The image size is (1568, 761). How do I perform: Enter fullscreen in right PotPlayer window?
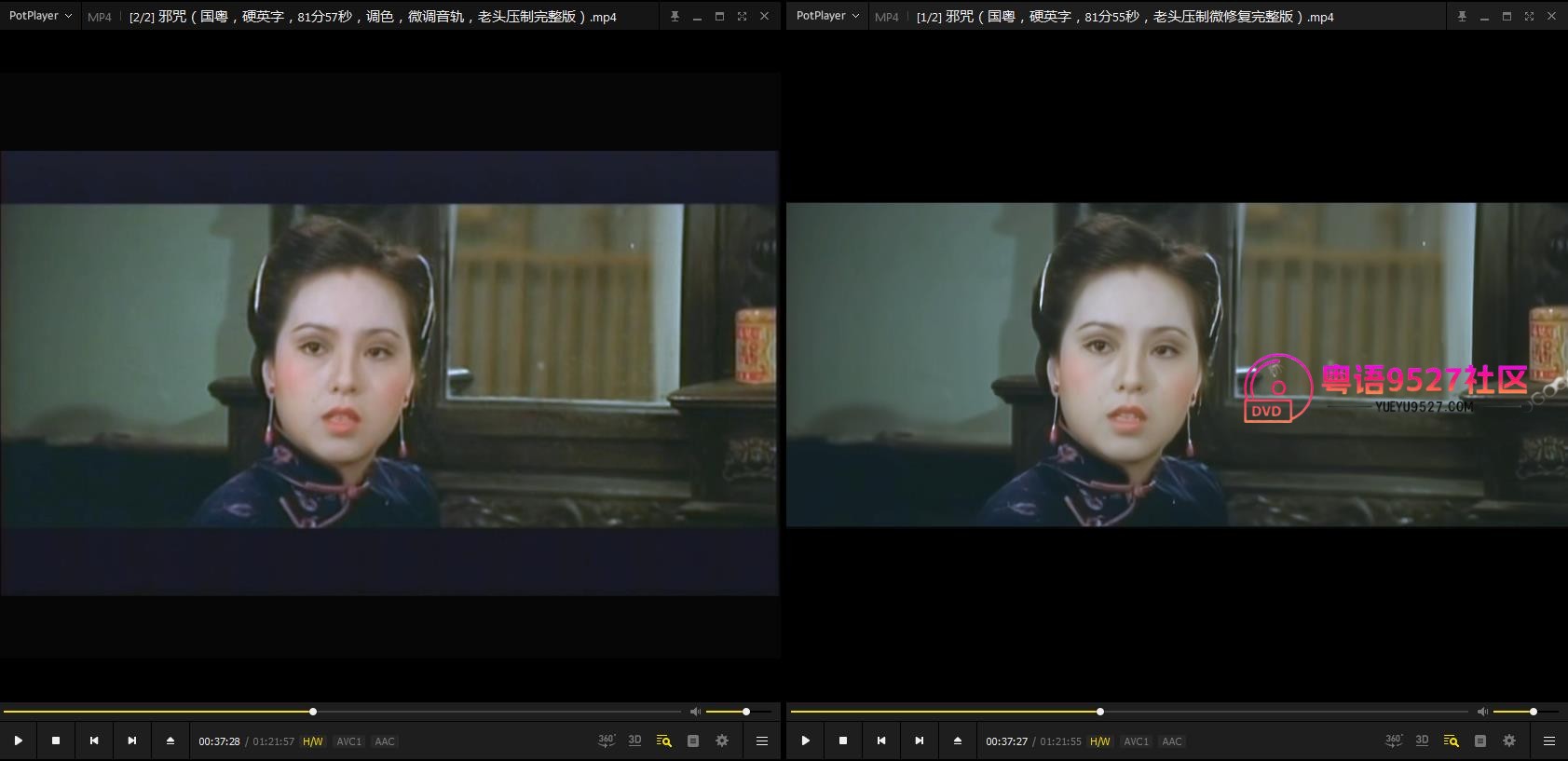(x=1529, y=16)
